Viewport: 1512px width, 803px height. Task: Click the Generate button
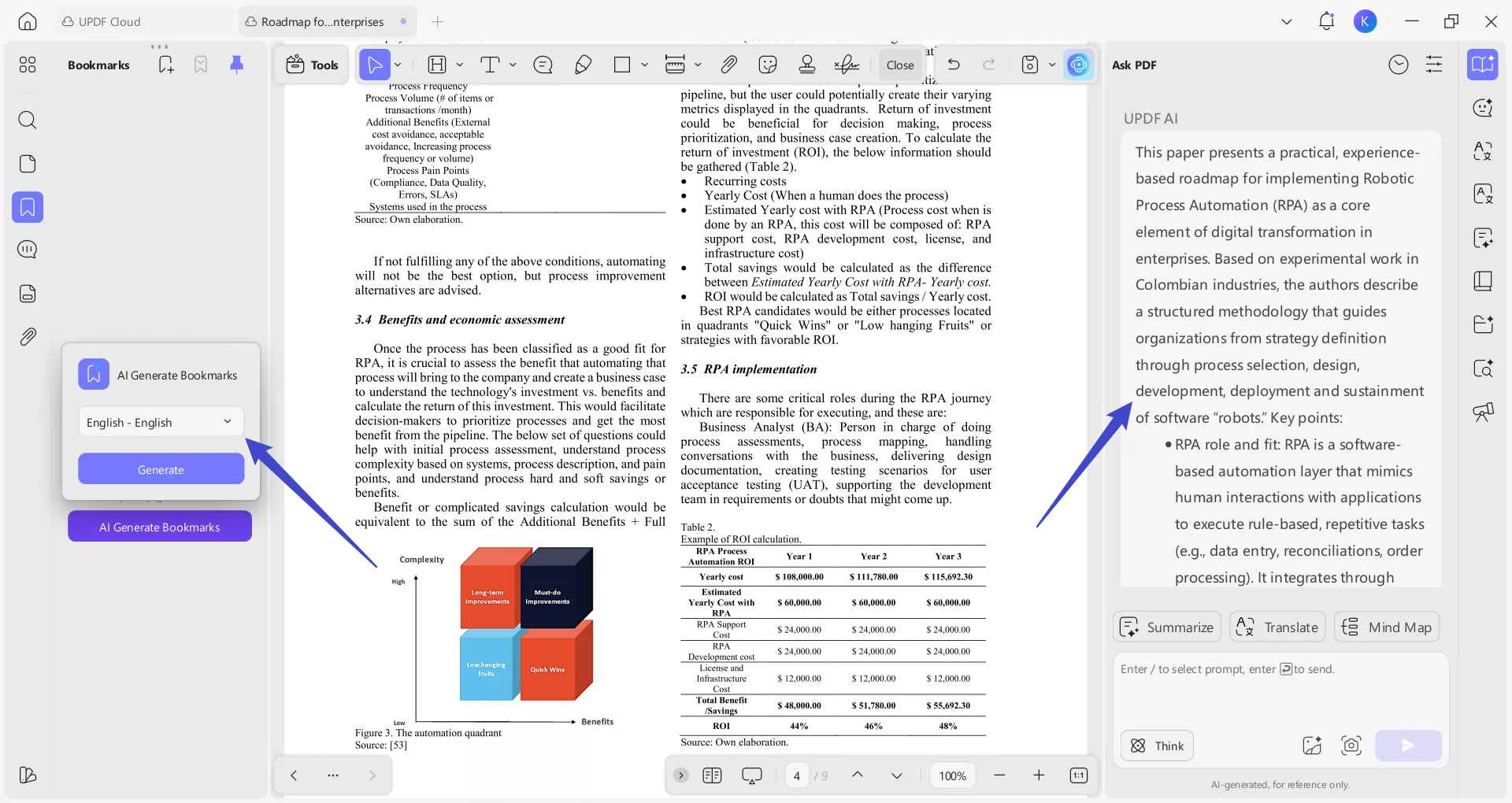click(x=160, y=468)
